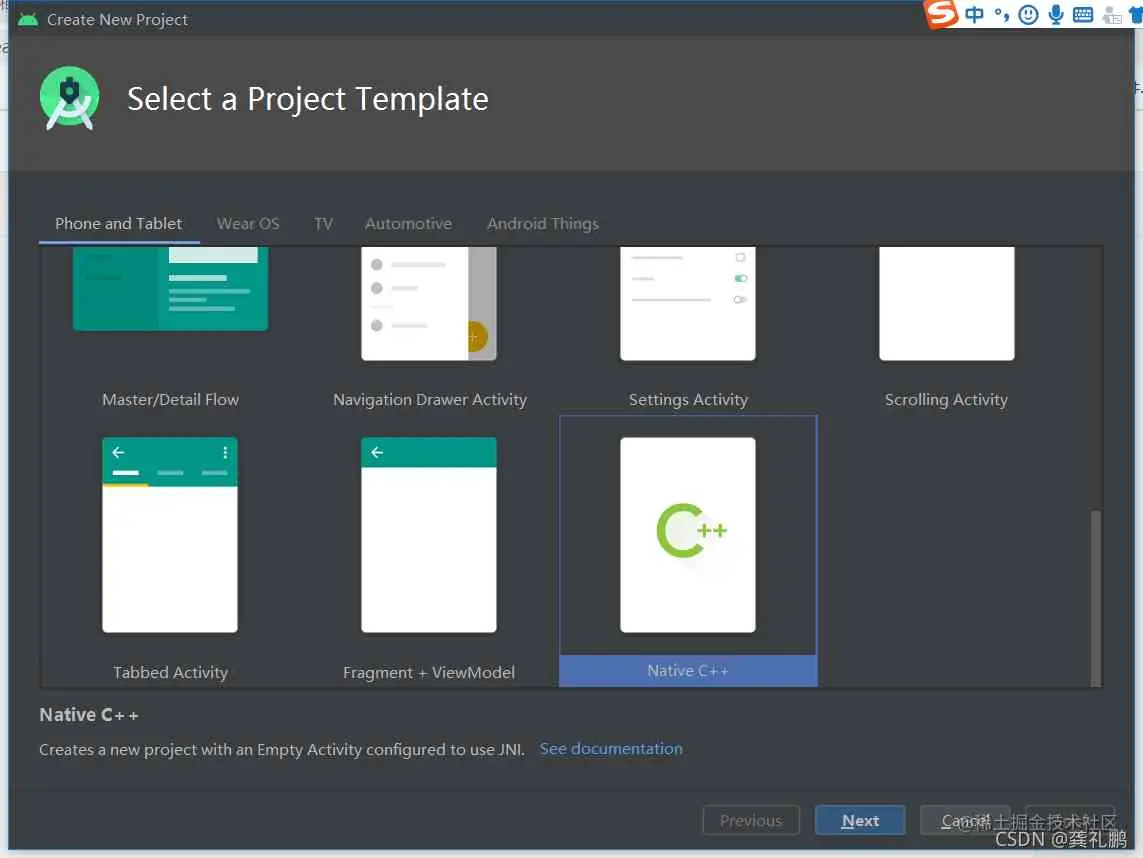Click the Cancel button
The width and height of the screenshot is (1143, 858).
(965, 820)
